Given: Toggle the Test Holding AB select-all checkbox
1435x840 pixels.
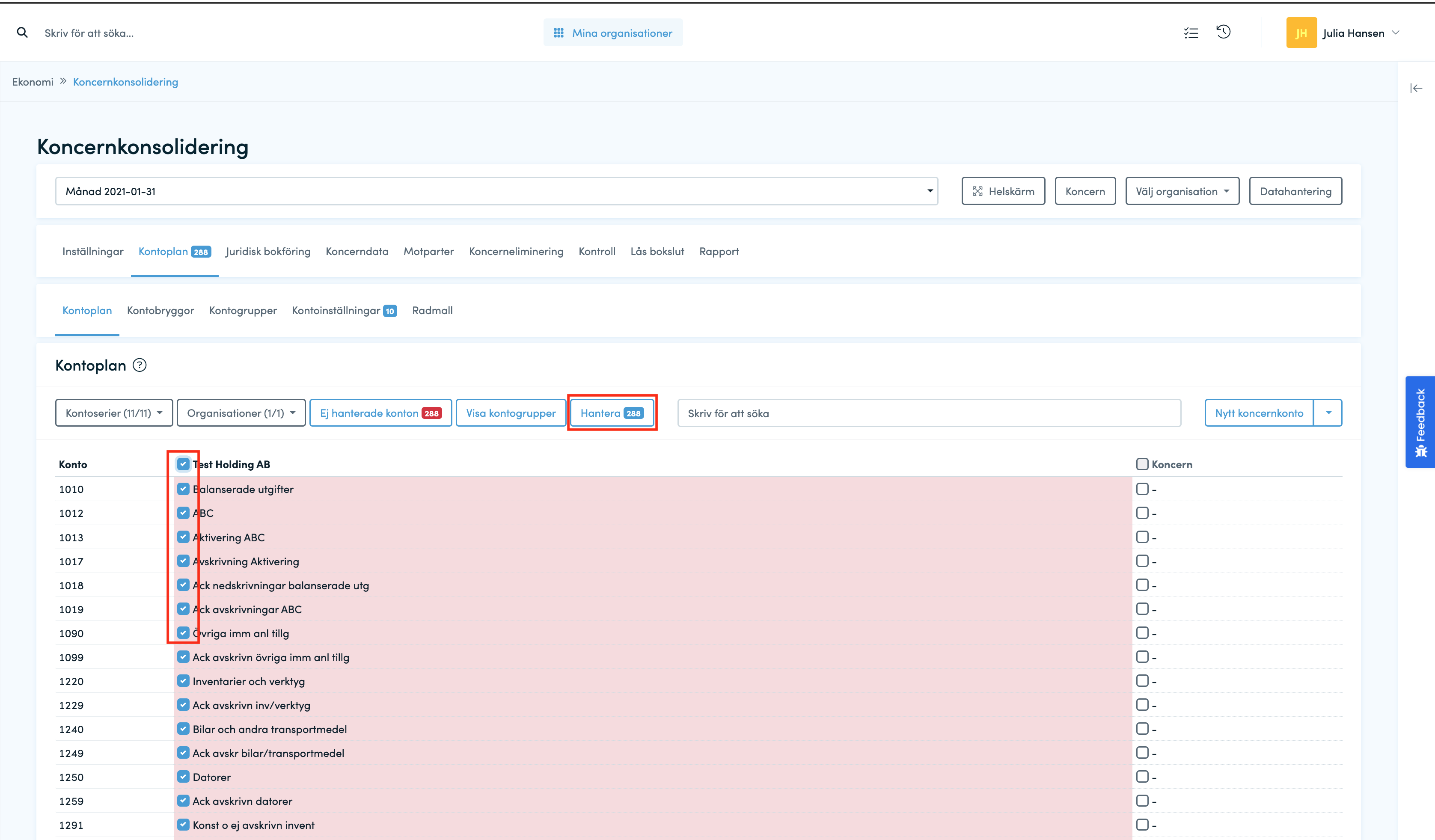Looking at the screenshot, I should click(183, 464).
